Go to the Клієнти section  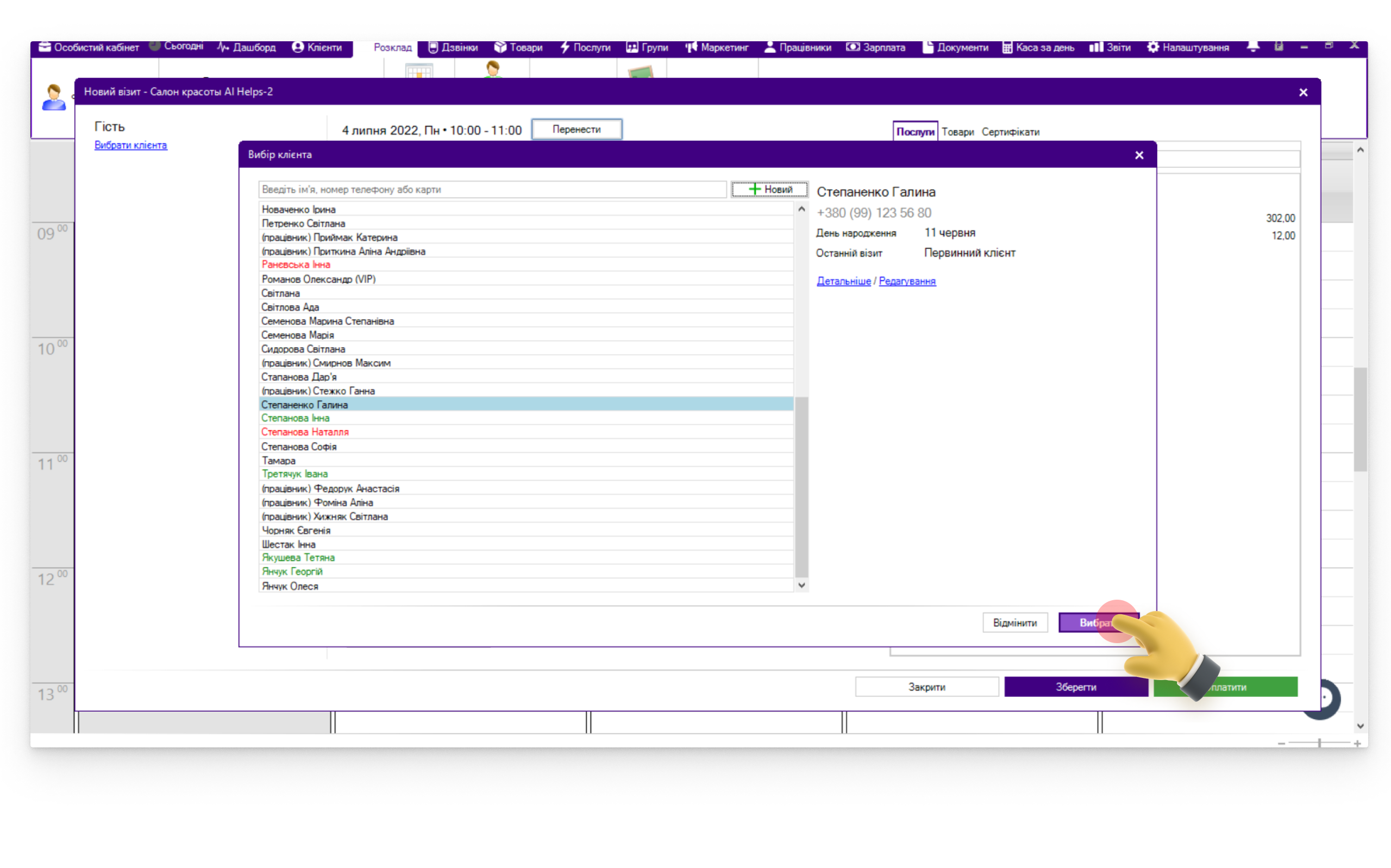point(317,48)
